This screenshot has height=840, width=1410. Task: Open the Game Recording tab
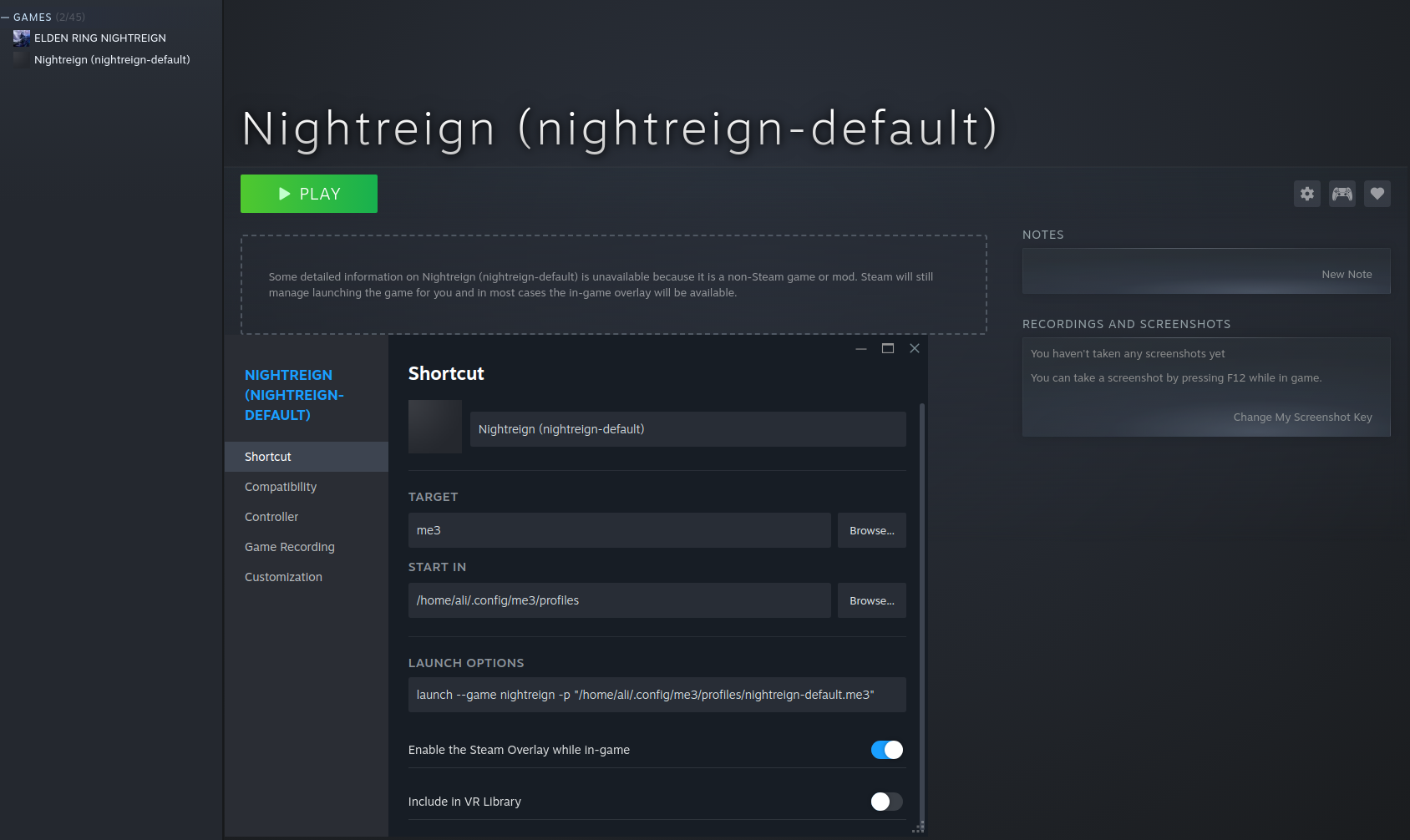[x=289, y=547]
